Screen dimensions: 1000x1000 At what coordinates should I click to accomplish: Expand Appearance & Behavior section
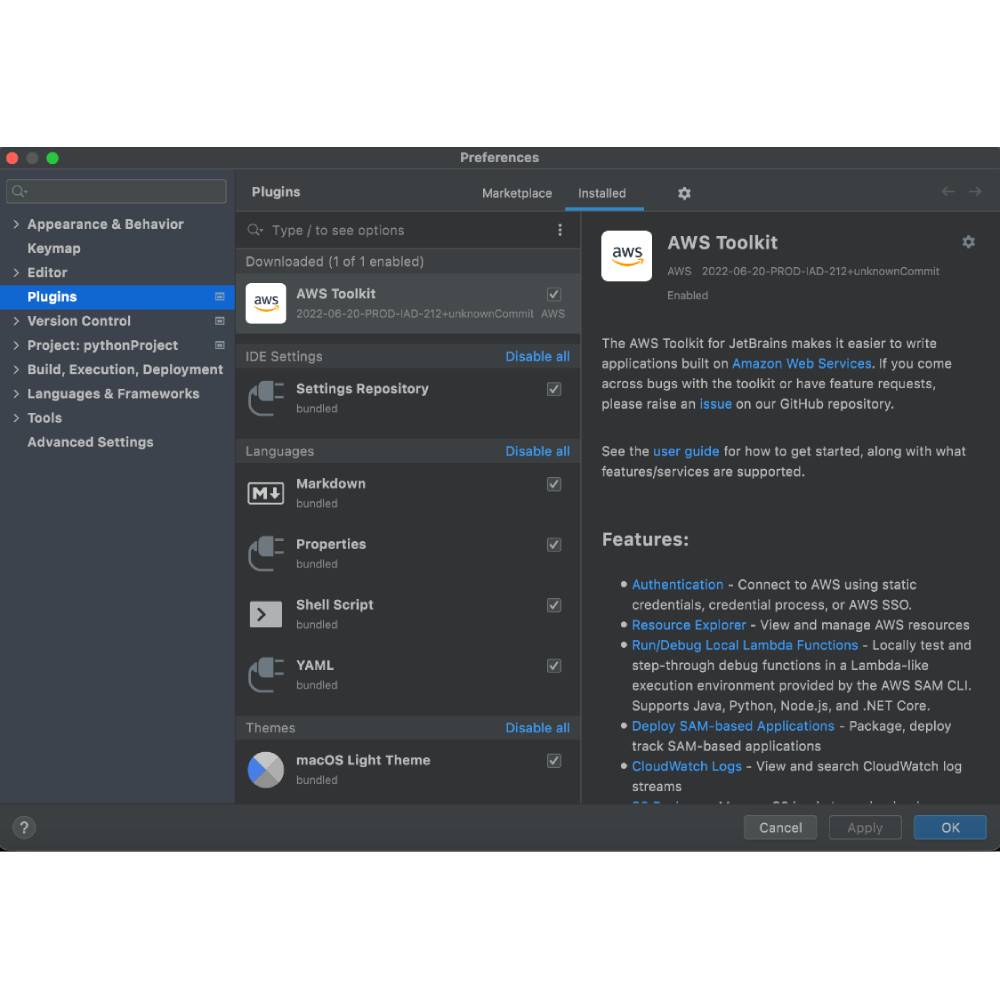pos(16,224)
